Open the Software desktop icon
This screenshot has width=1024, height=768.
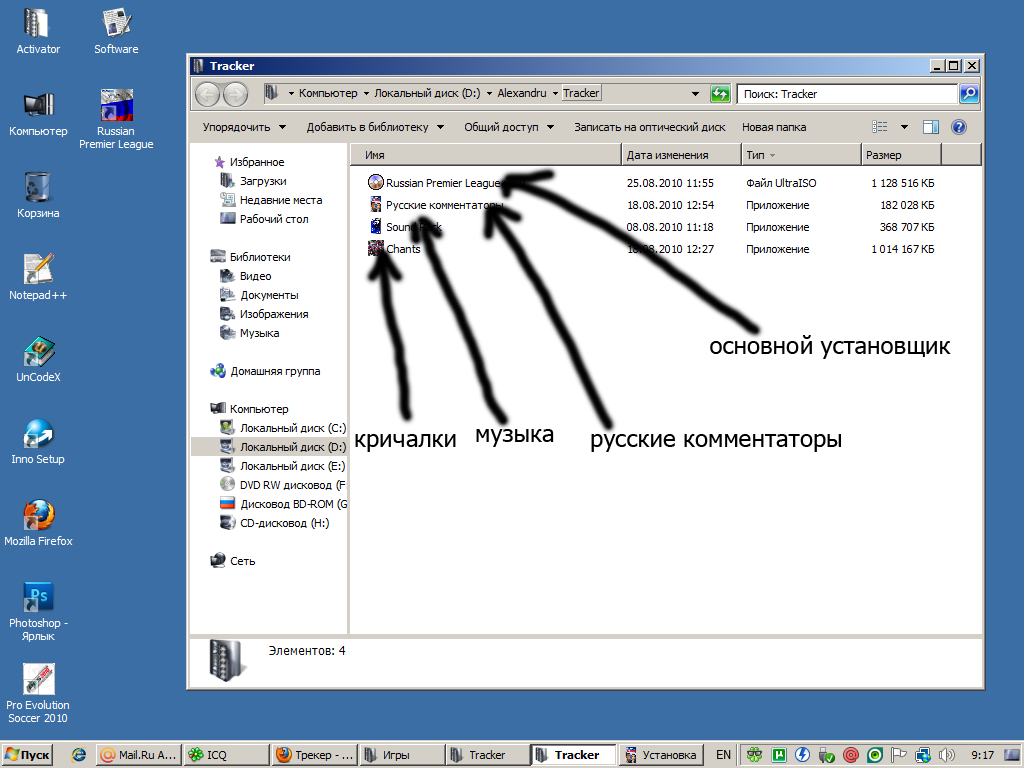[116, 31]
